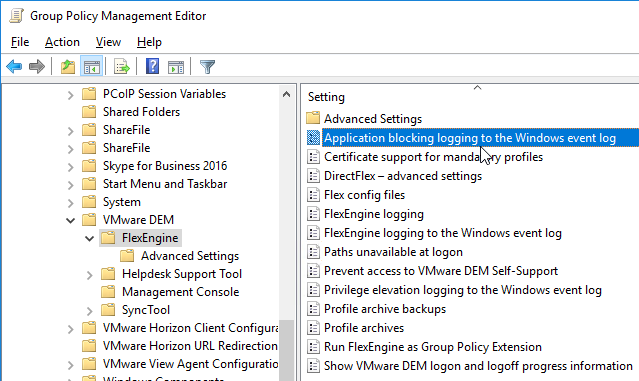Open the View menu

108,42
